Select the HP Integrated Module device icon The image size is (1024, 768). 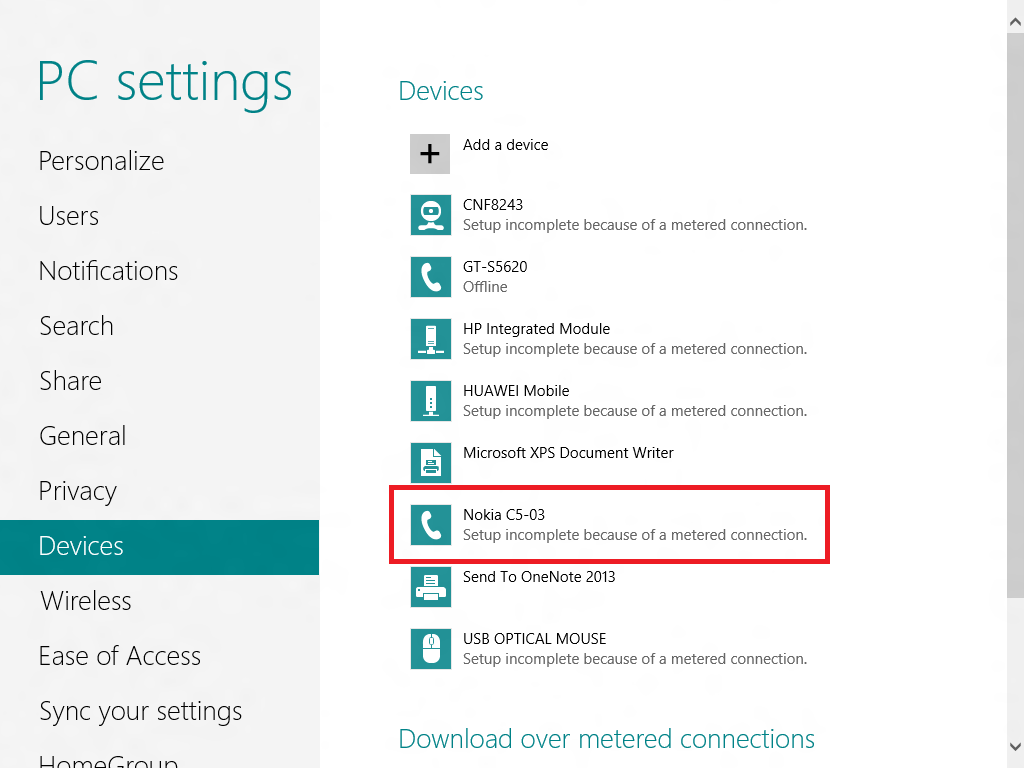(430, 338)
